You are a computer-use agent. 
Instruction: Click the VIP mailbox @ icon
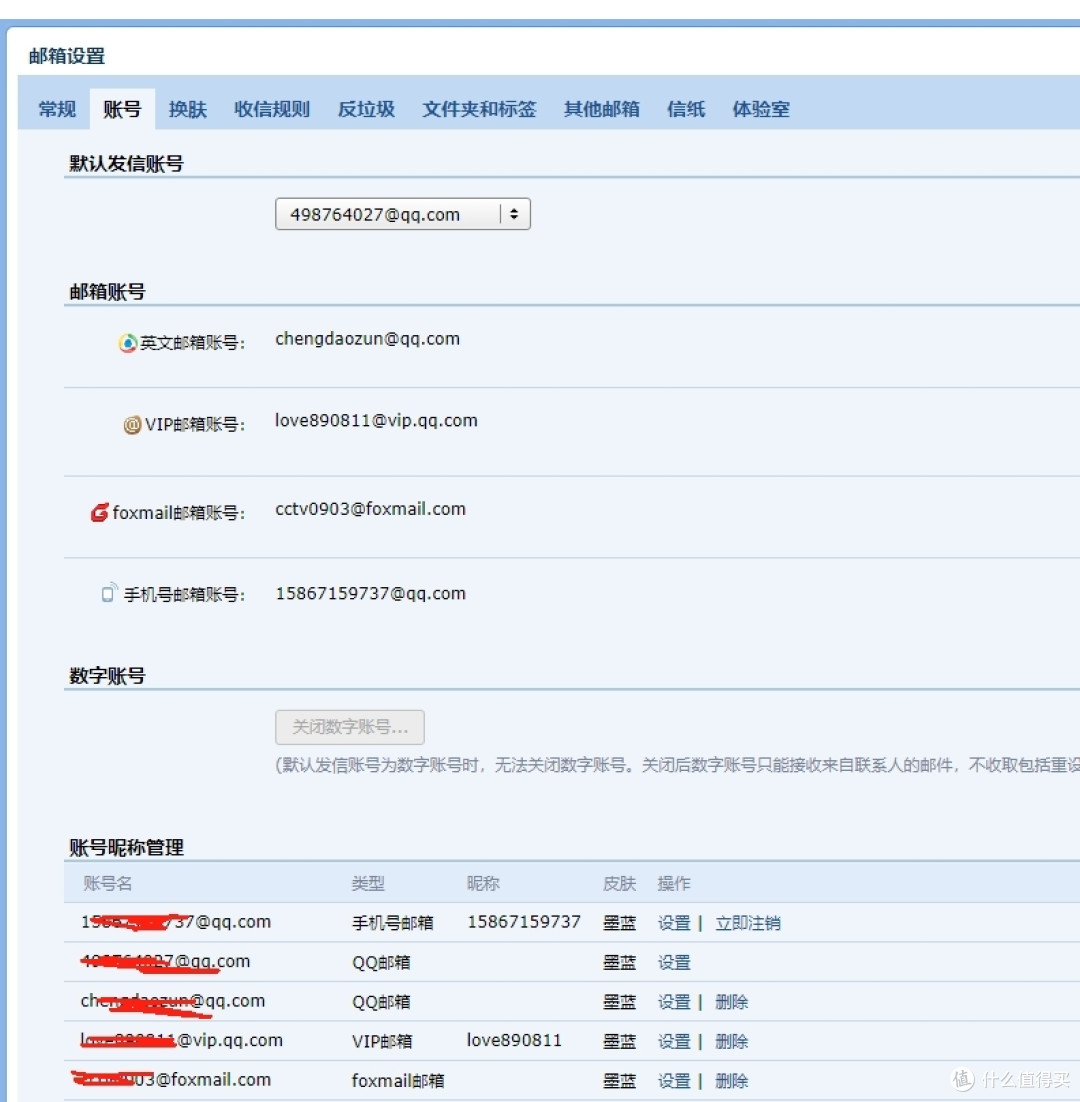pos(132,424)
